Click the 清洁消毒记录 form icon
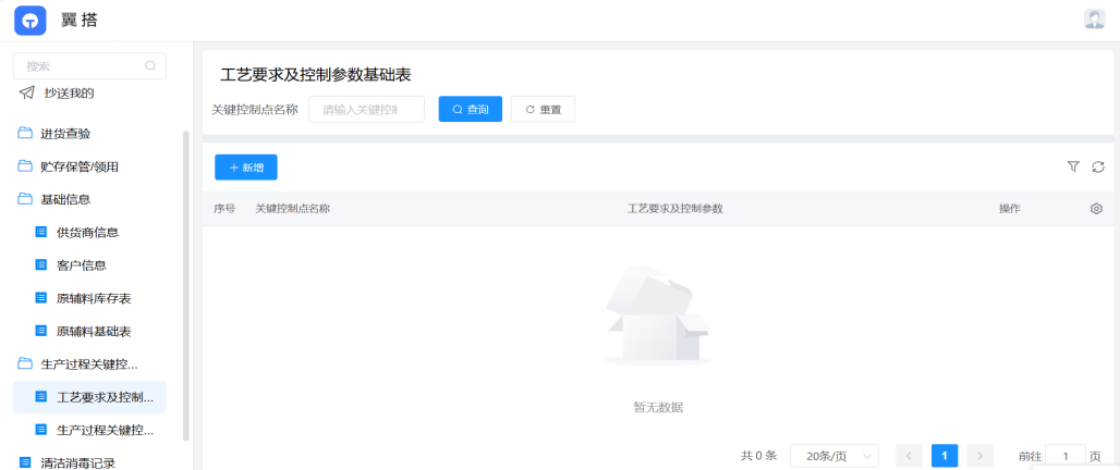The width and height of the screenshot is (1120, 470). pyautogui.click(x=25, y=463)
